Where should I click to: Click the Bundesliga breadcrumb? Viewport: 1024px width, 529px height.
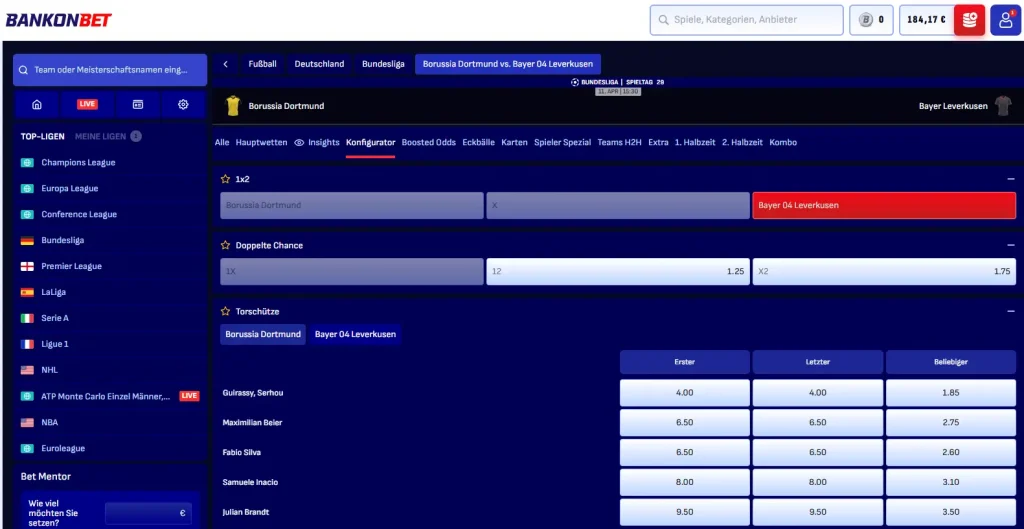[x=383, y=64]
